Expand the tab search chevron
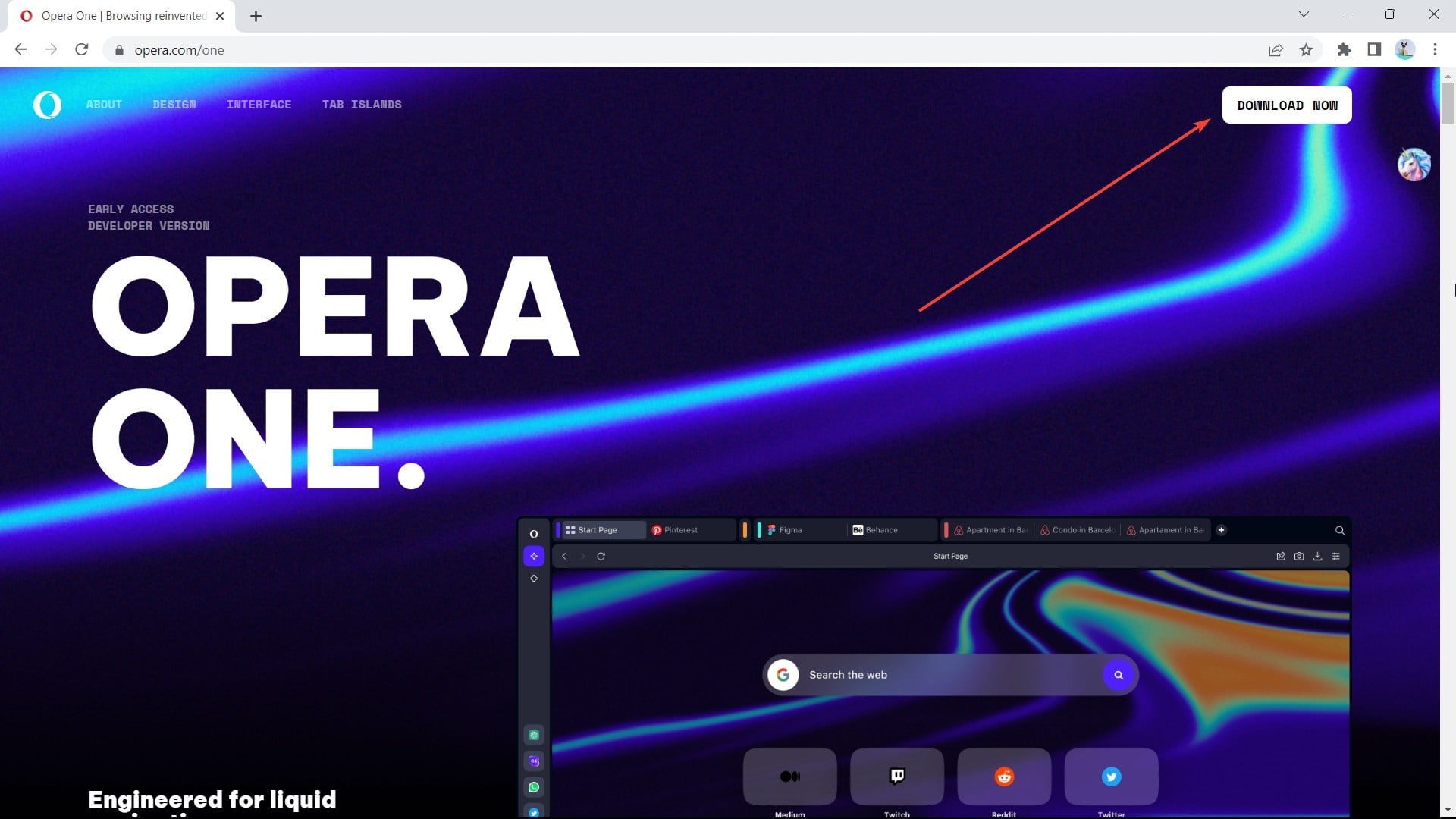This screenshot has height=819, width=1456. (1304, 14)
